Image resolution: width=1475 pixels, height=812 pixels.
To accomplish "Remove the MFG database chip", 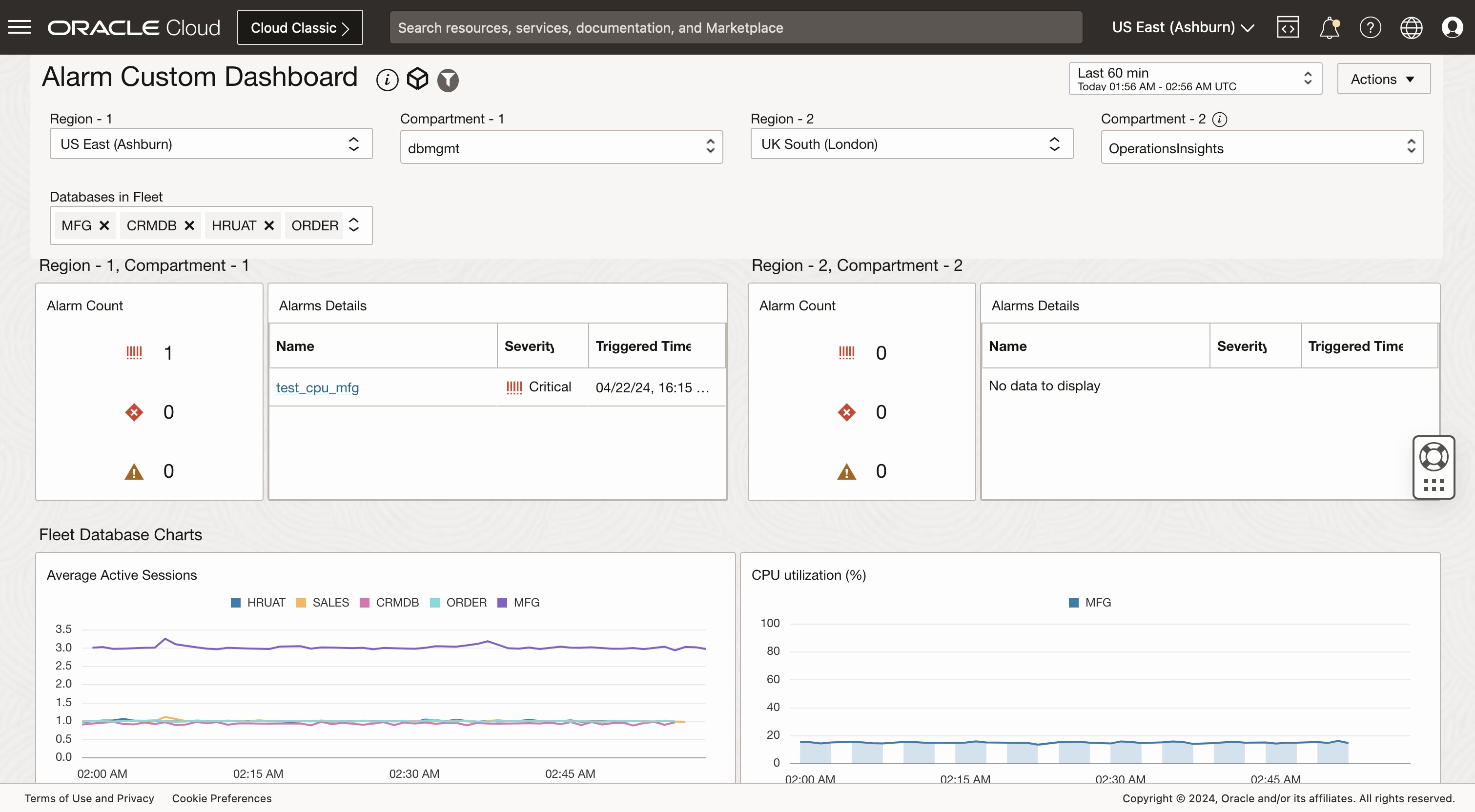I will [x=104, y=225].
